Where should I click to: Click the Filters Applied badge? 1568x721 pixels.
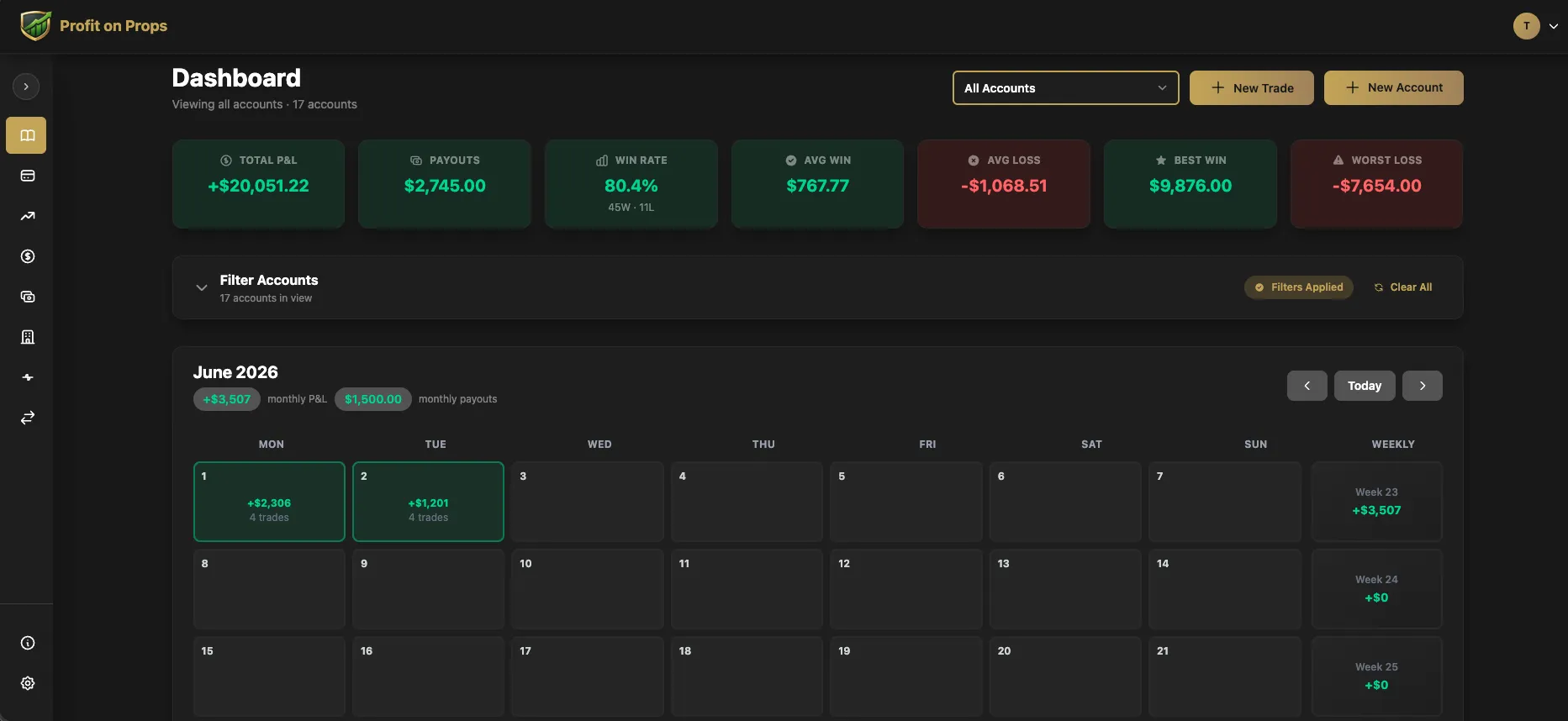(1299, 287)
